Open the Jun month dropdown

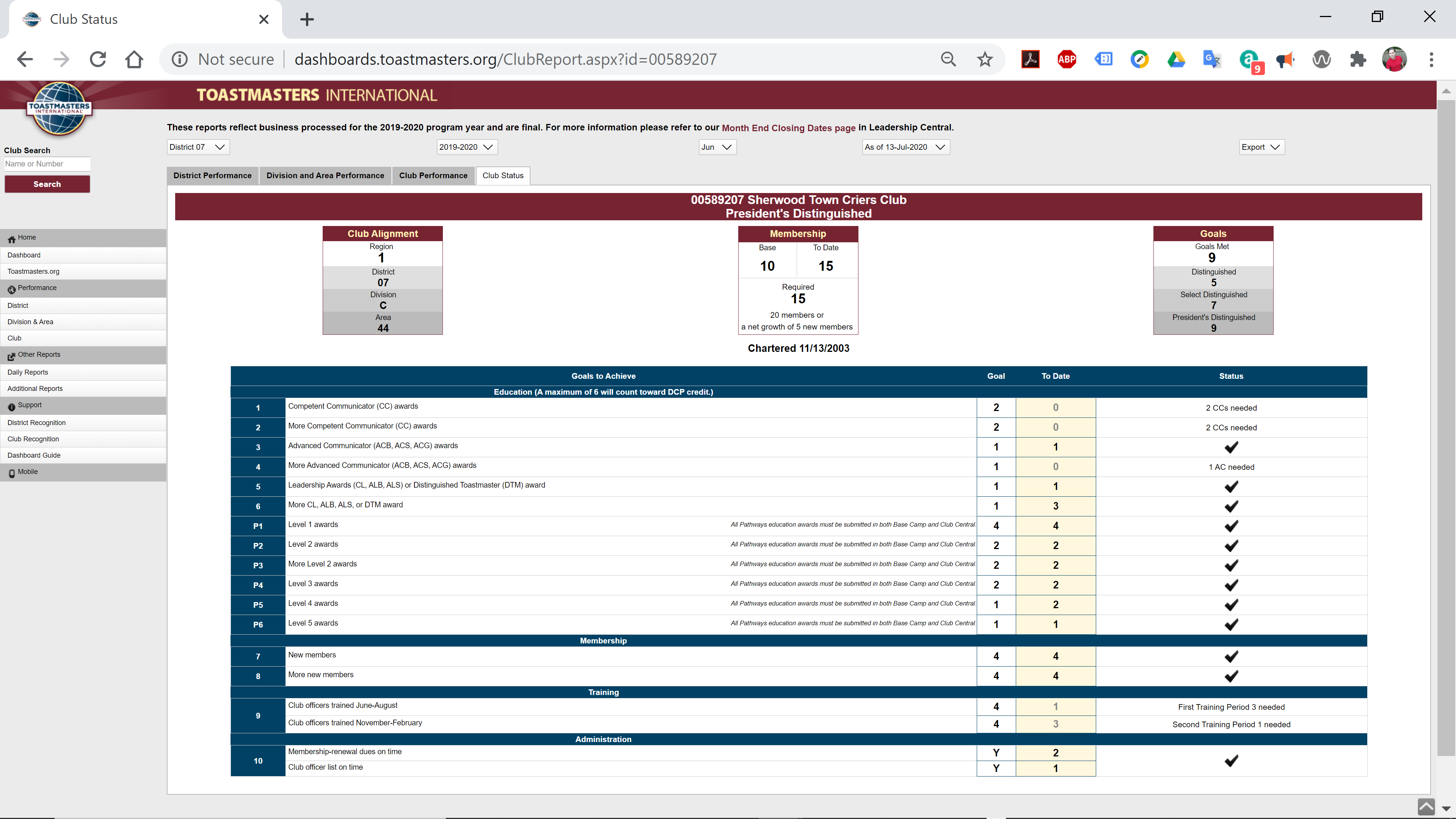click(x=717, y=147)
